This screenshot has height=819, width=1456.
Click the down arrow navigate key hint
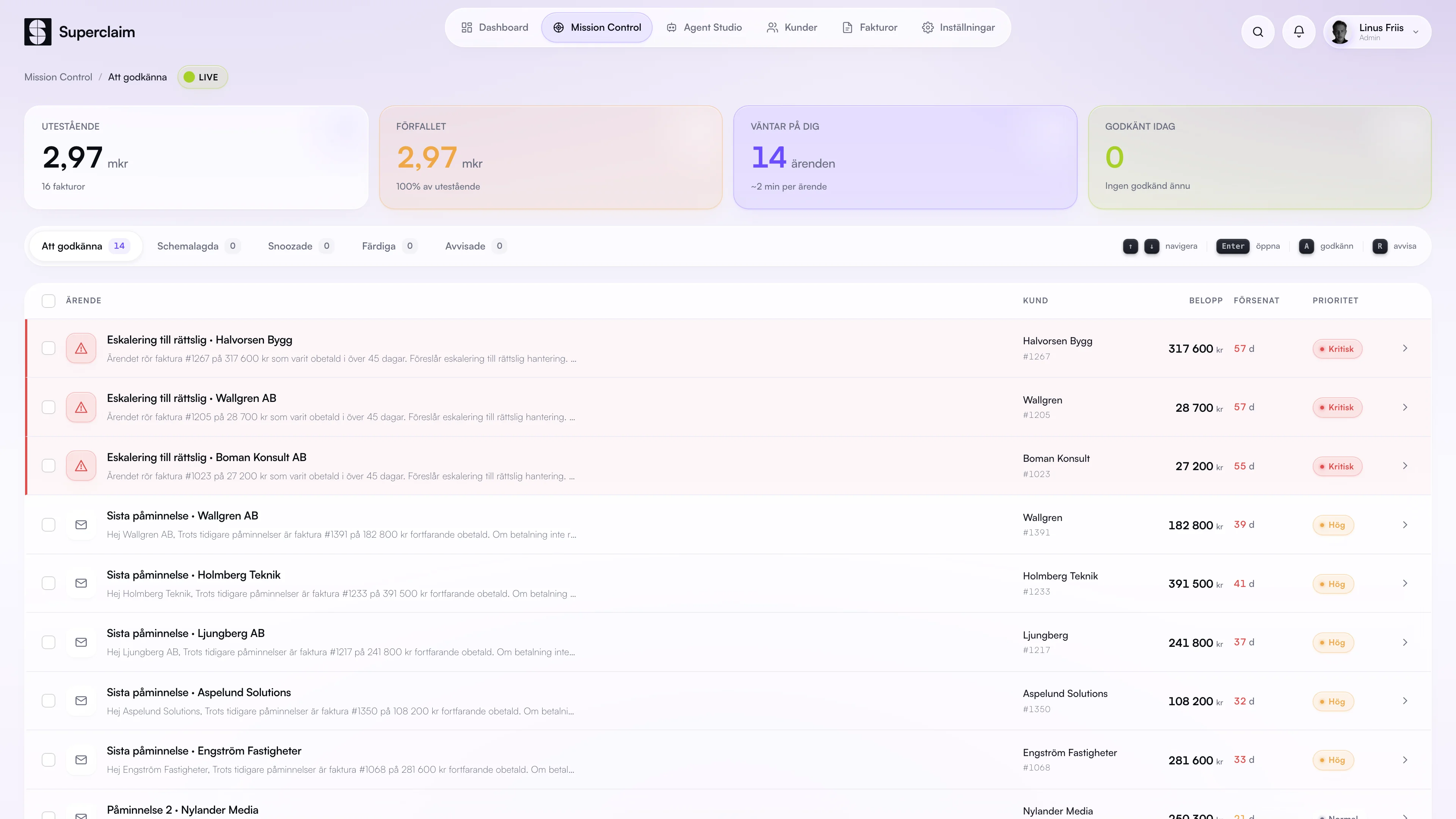[x=1152, y=246]
